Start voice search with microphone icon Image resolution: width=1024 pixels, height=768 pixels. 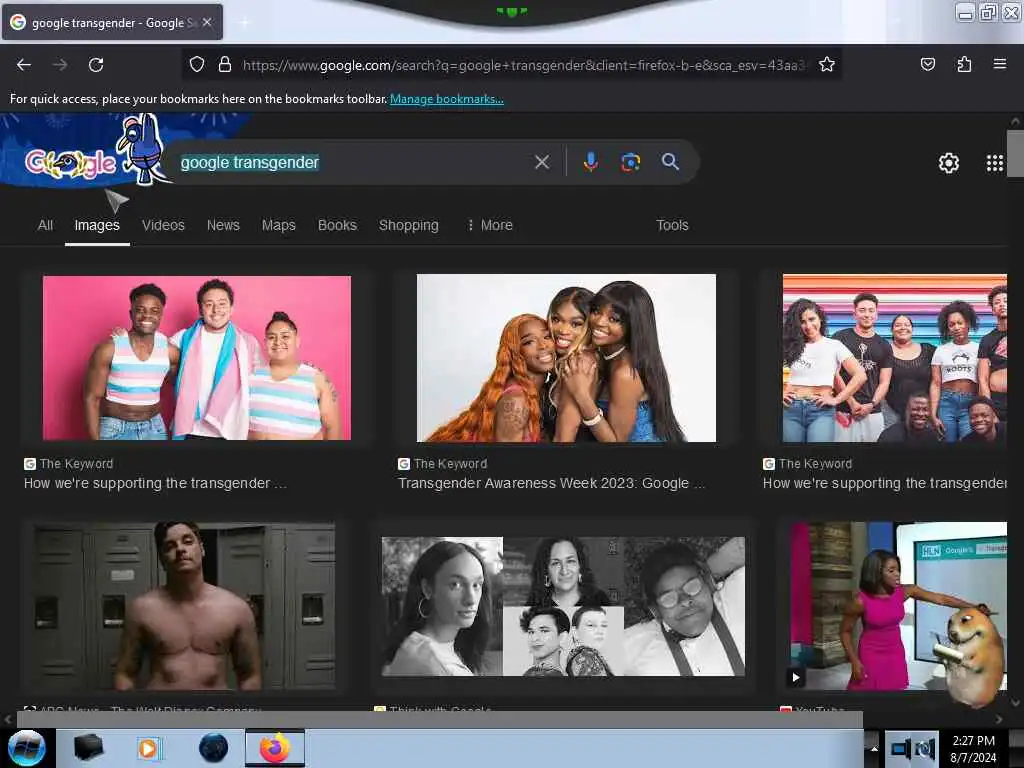tap(590, 162)
